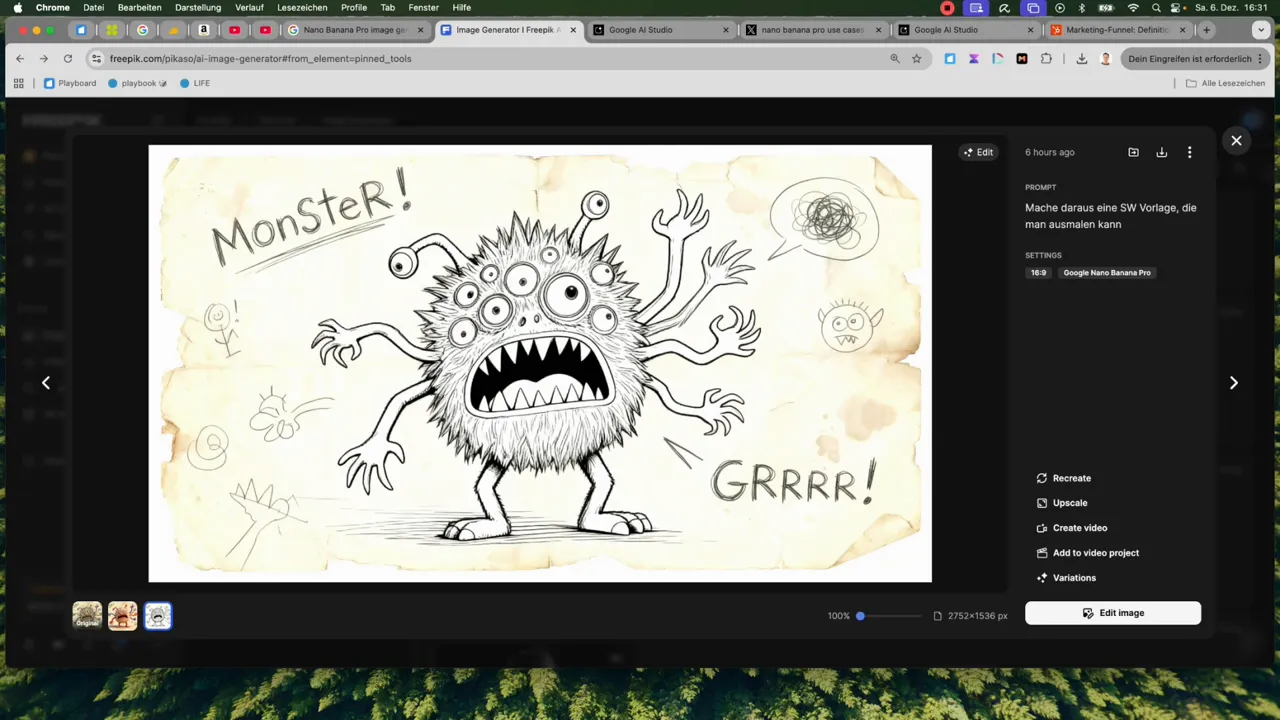The width and height of the screenshot is (1280, 720).
Task: Select the second colored monster thumbnail
Action: point(122,616)
